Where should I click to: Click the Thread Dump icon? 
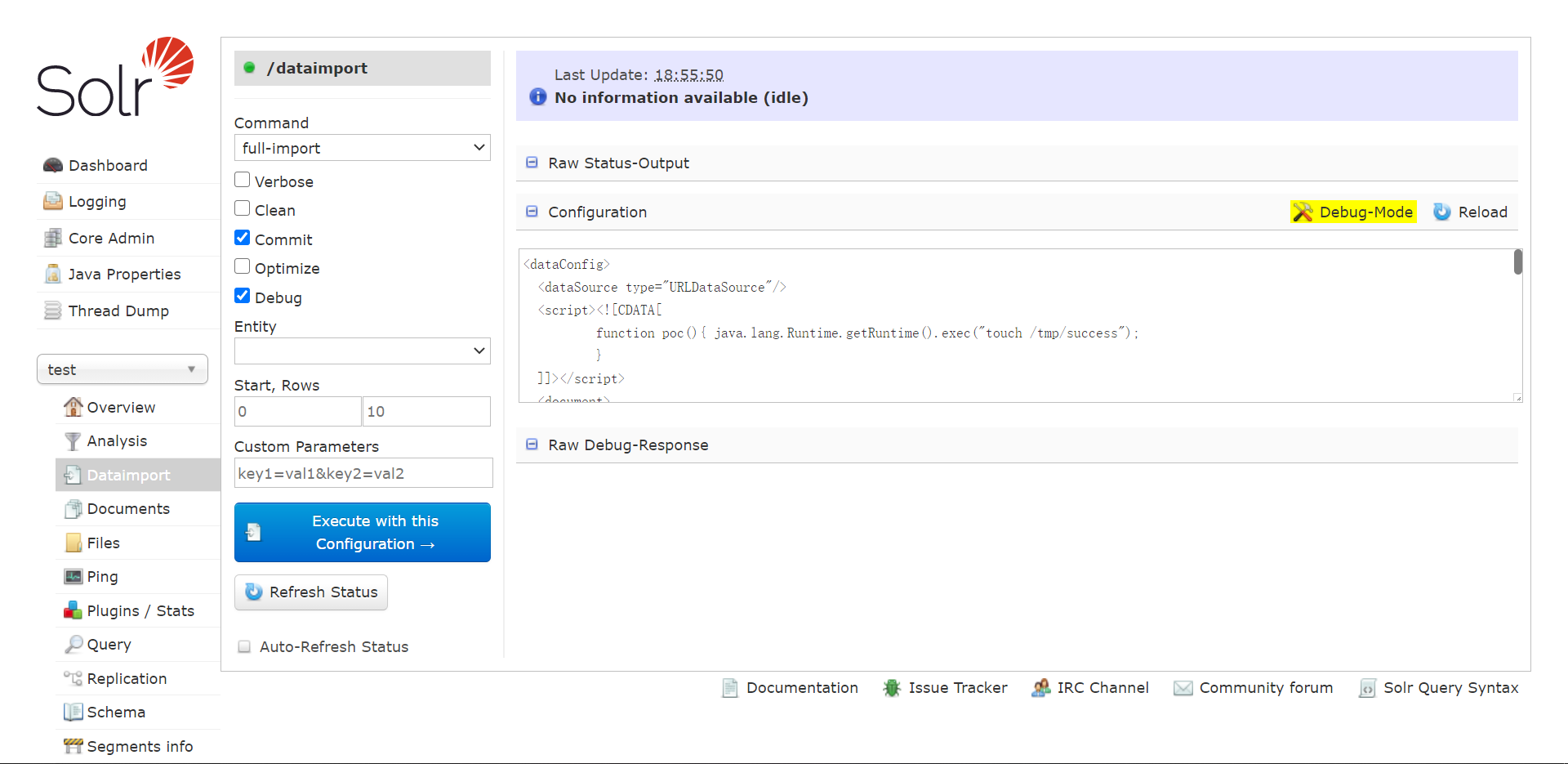click(53, 311)
